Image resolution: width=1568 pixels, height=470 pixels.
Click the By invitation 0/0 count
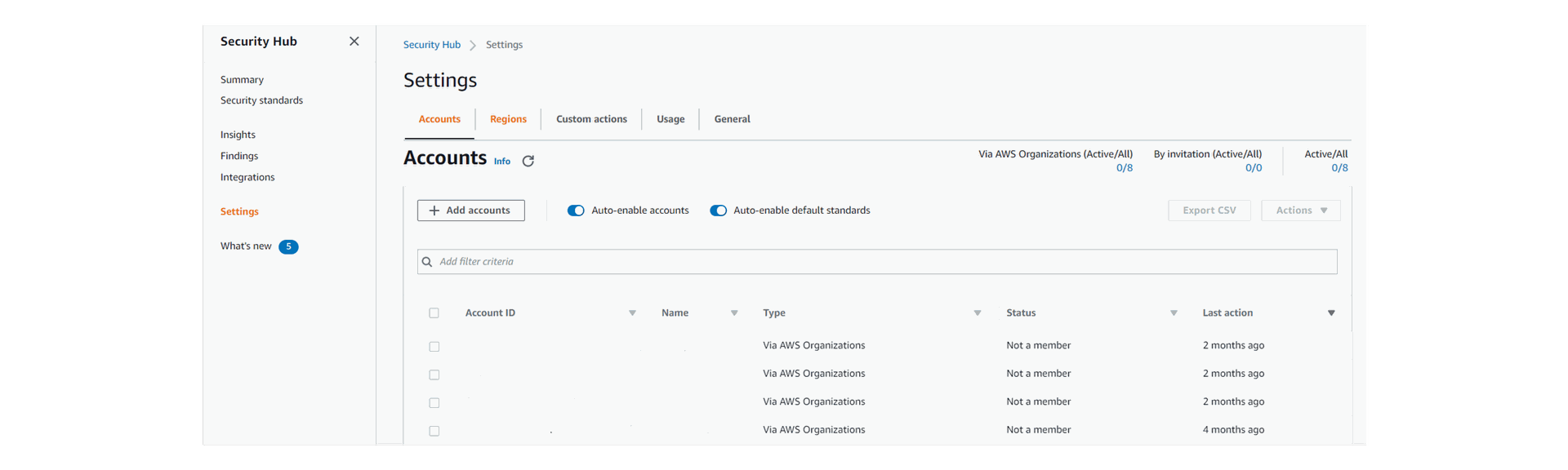[x=1254, y=168]
